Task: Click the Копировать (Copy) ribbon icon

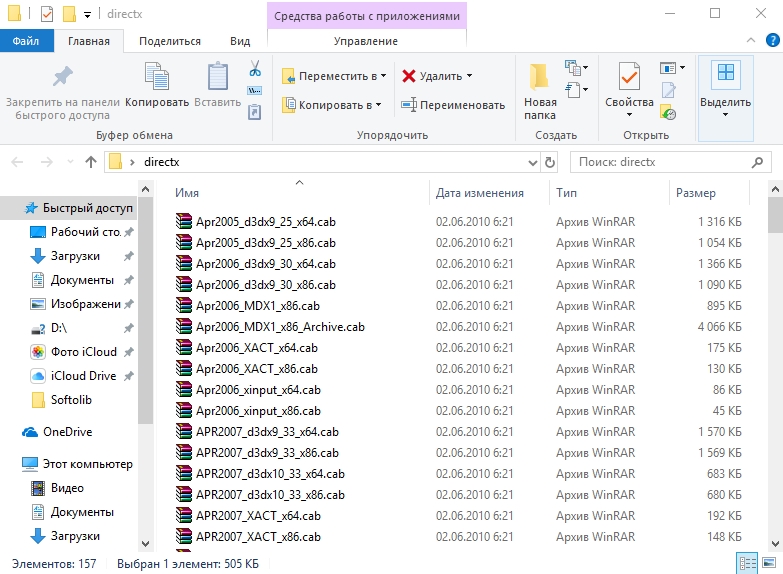Action: (x=157, y=76)
